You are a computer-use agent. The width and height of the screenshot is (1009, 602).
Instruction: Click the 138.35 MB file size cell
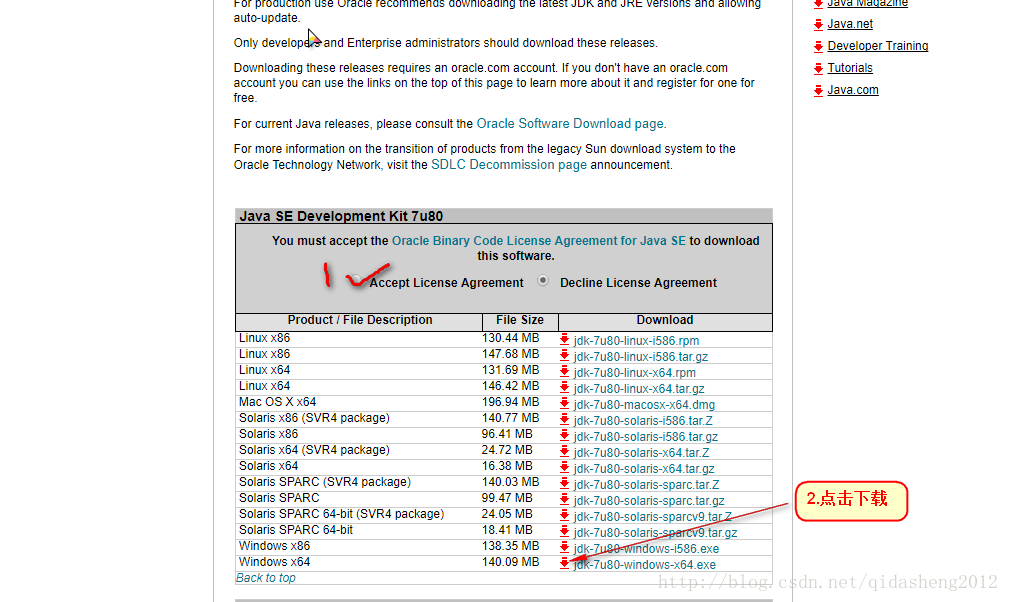[510, 545]
